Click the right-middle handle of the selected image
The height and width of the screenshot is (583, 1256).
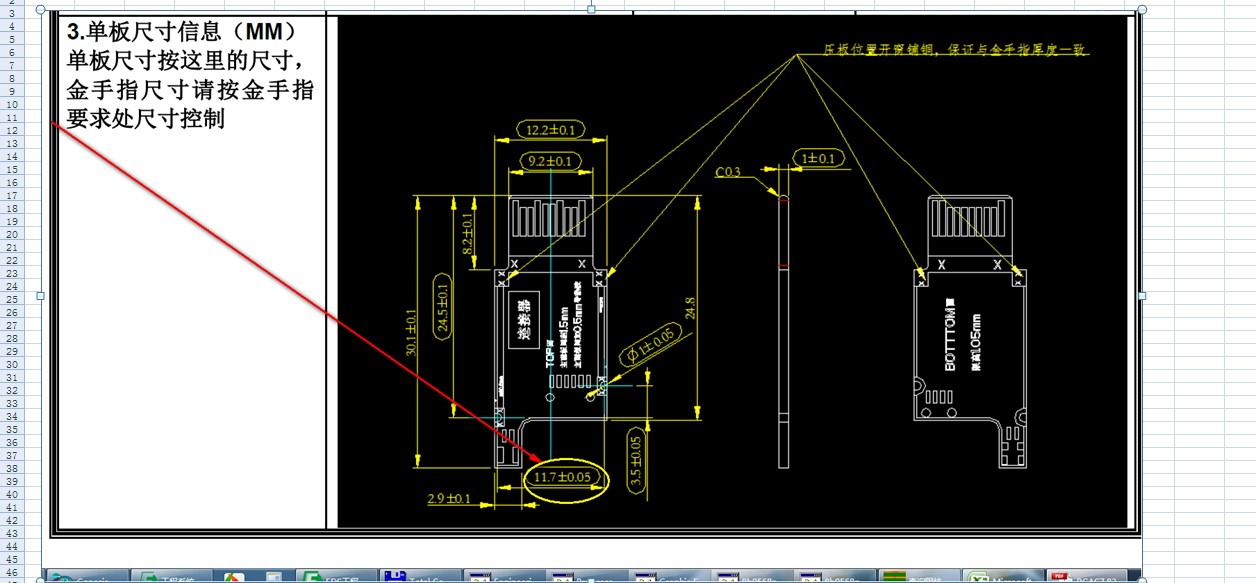click(x=1142, y=296)
